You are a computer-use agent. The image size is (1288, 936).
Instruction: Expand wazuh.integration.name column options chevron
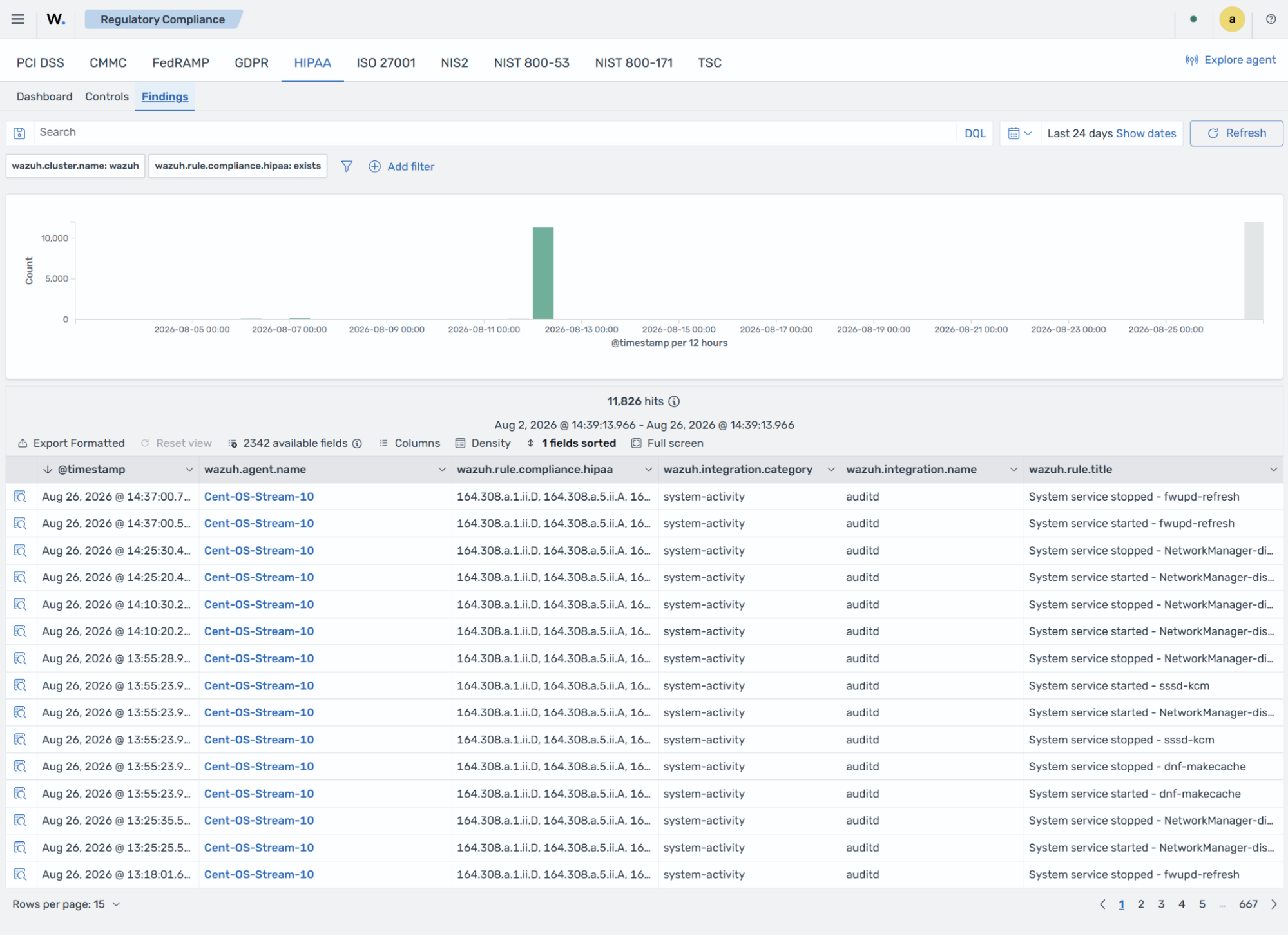(1014, 470)
